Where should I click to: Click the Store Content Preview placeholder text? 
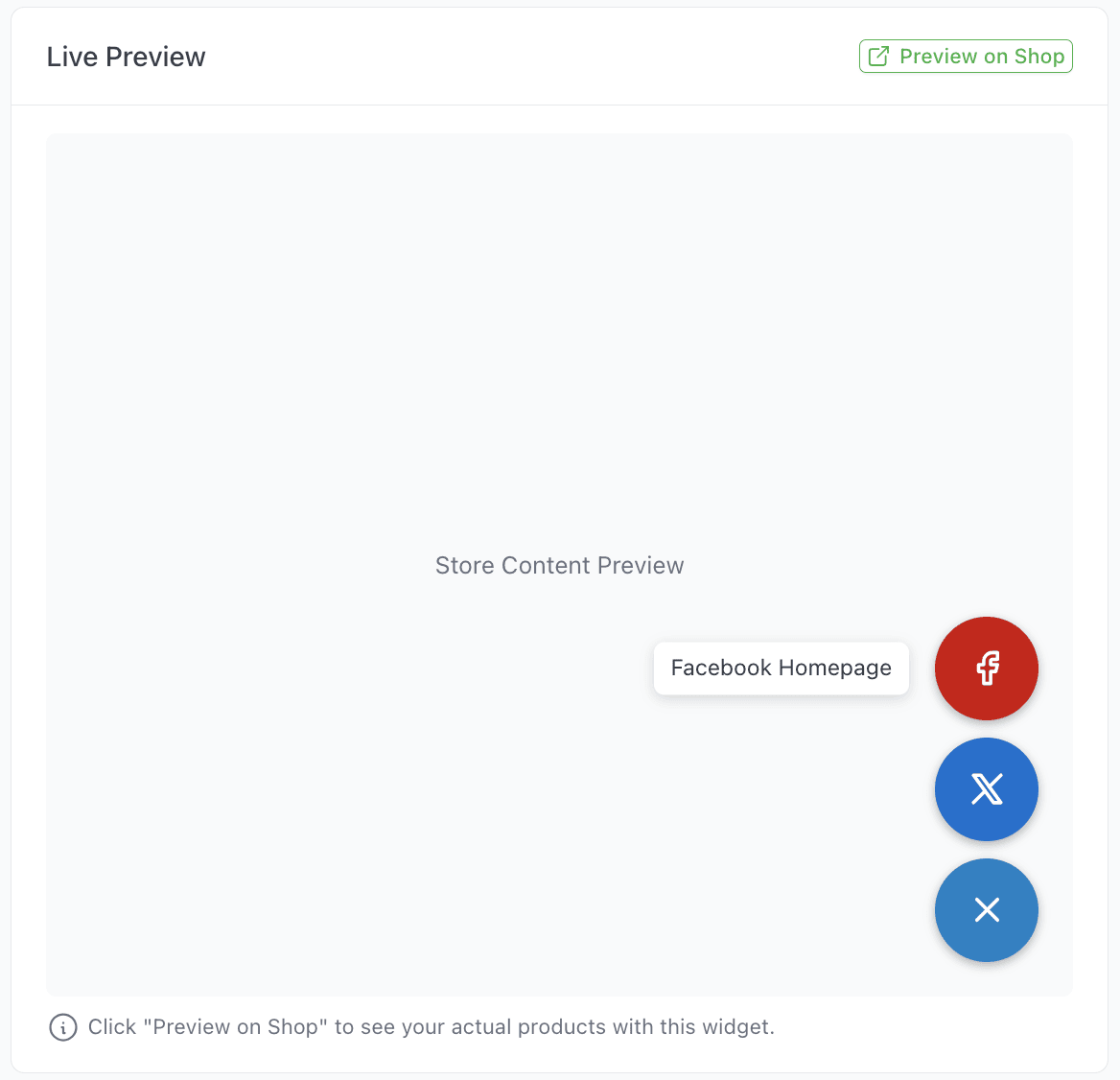pos(559,565)
